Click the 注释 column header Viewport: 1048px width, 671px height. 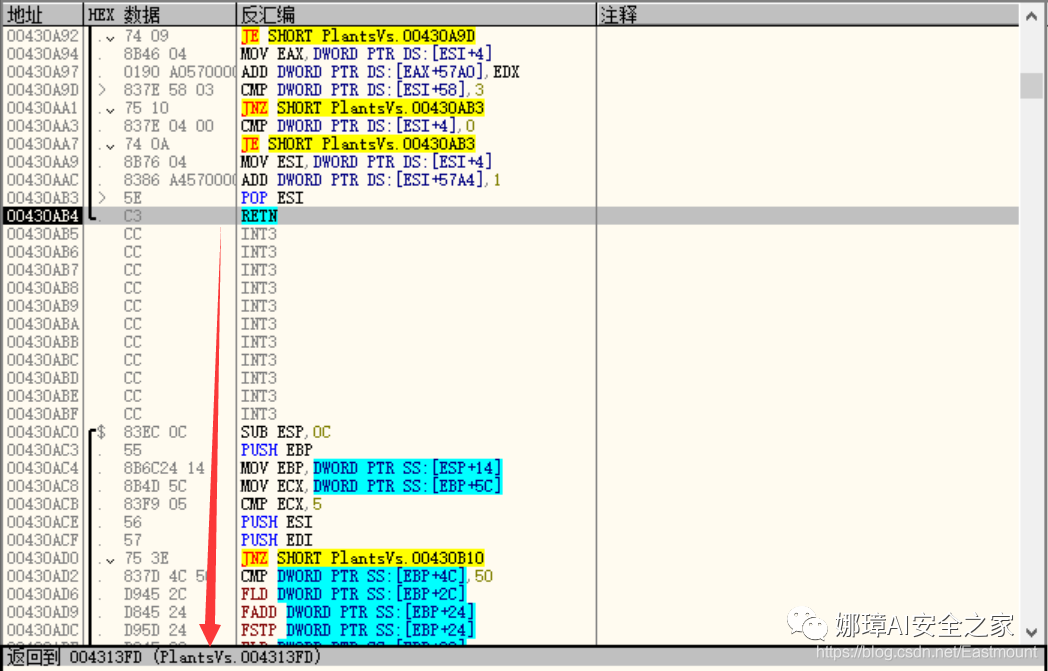808,15
